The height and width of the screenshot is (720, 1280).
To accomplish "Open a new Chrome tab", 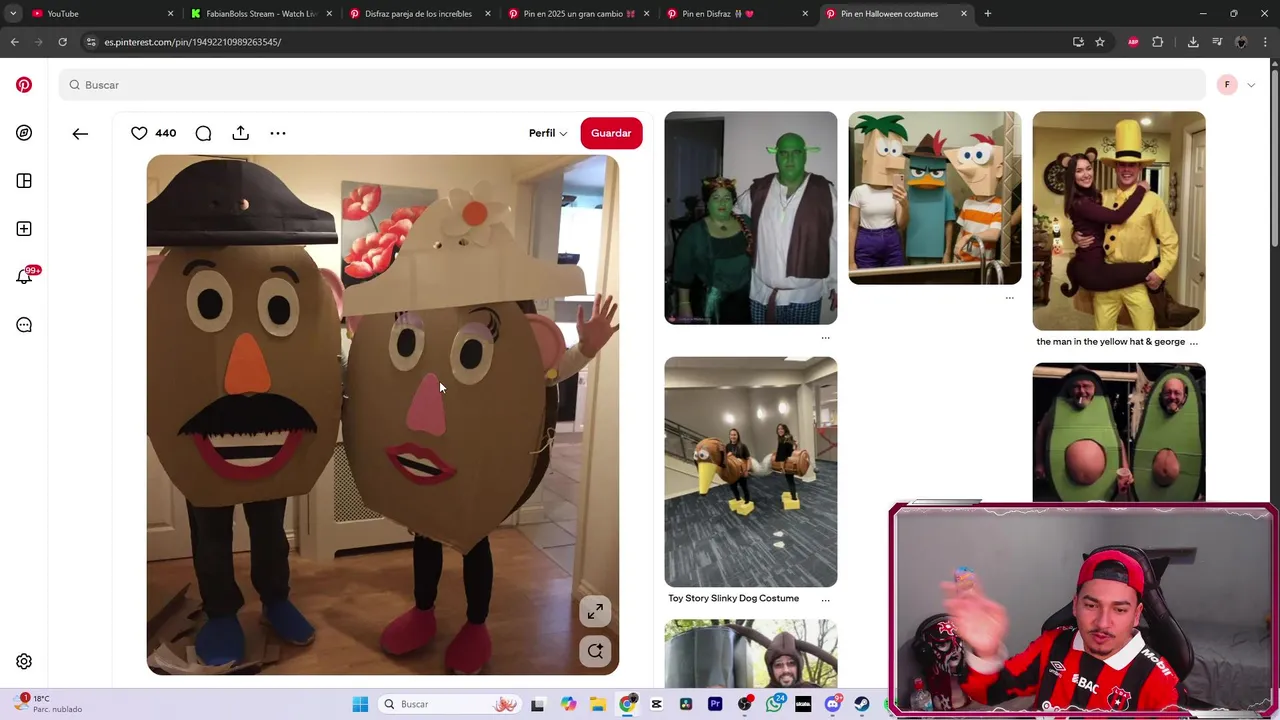I will [988, 14].
